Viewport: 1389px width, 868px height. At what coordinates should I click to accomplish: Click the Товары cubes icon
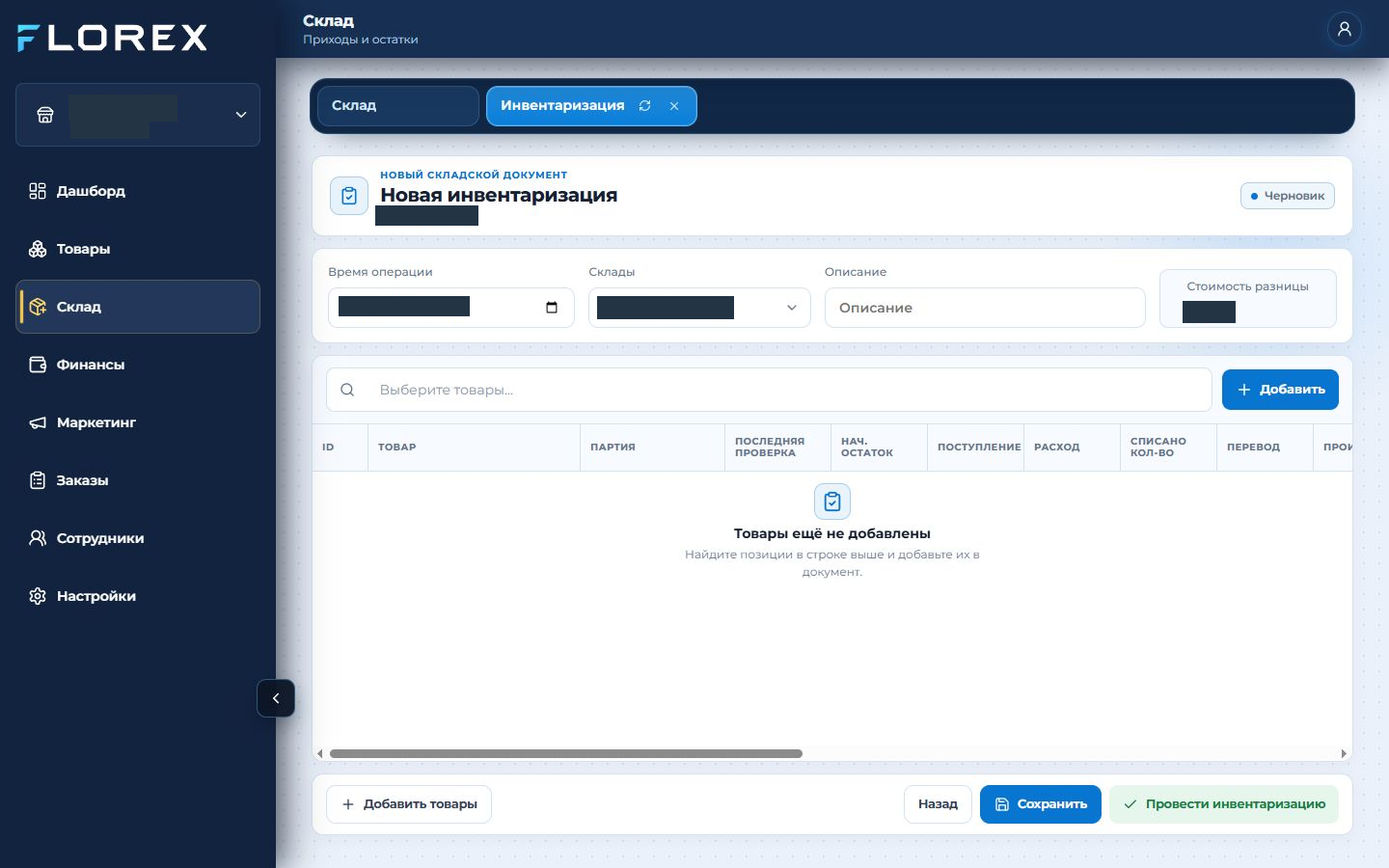click(38, 249)
